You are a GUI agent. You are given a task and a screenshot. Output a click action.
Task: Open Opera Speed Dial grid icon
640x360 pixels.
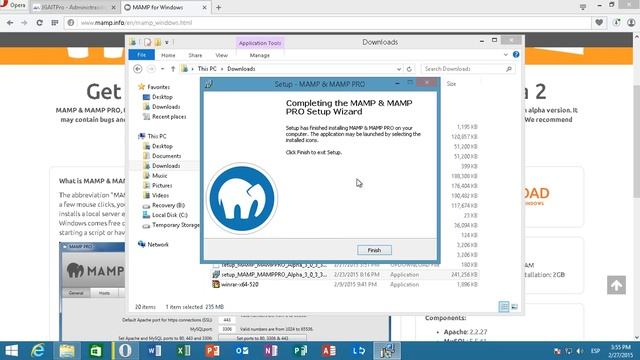(x=55, y=23)
